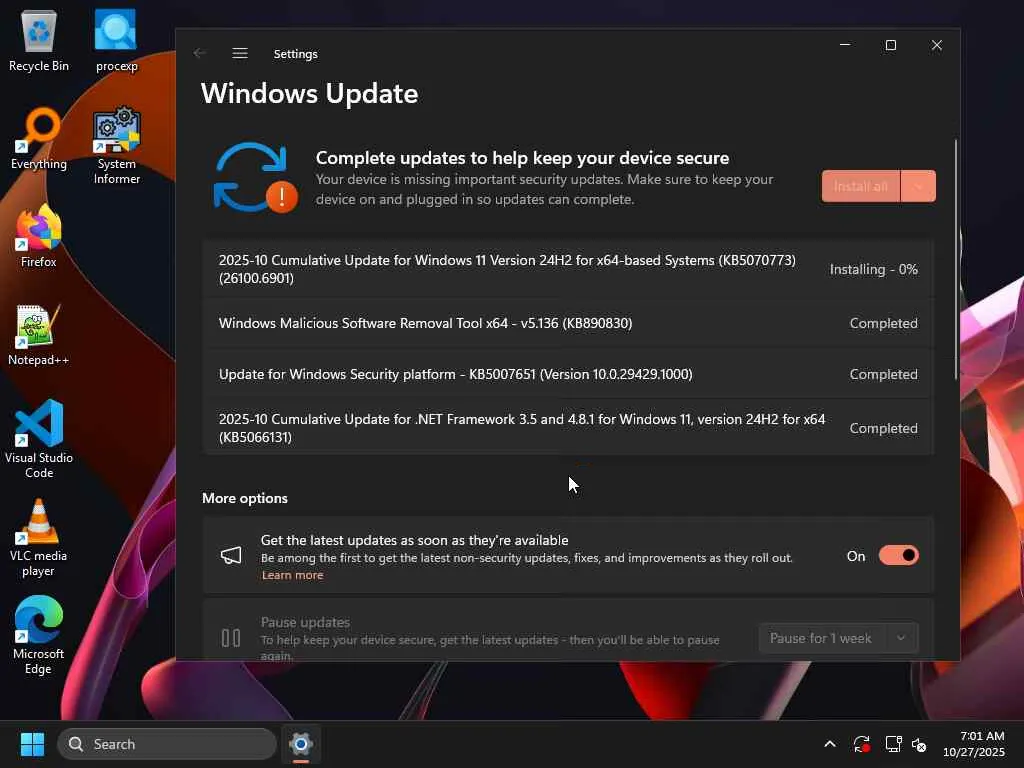The height and width of the screenshot is (768, 1024).
Task: Click the Settings title in the title bar
Action: (295, 54)
